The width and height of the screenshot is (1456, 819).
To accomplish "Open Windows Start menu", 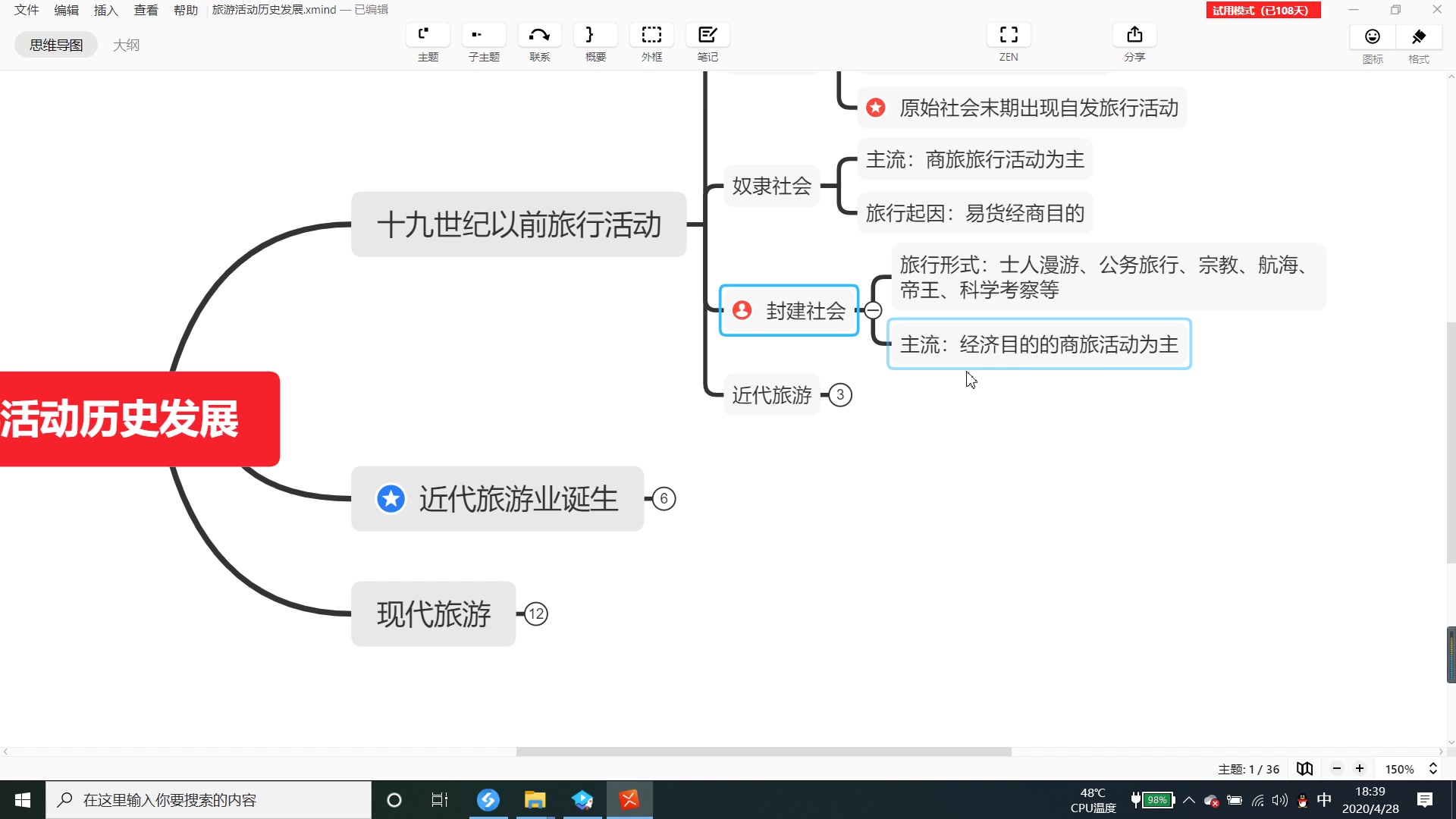I will click(23, 800).
